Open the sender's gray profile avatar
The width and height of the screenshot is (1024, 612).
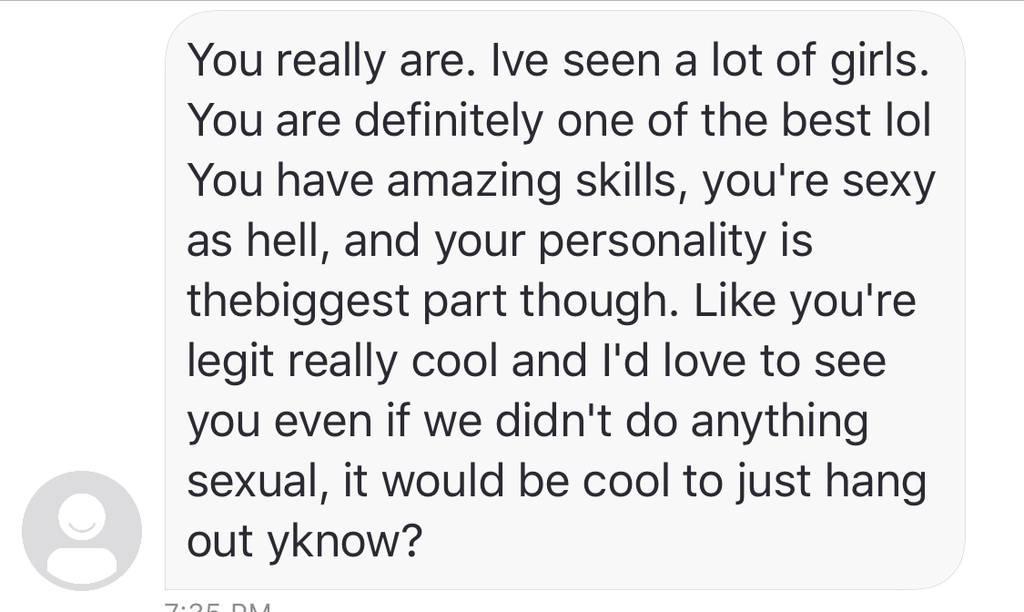coord(82,530)
